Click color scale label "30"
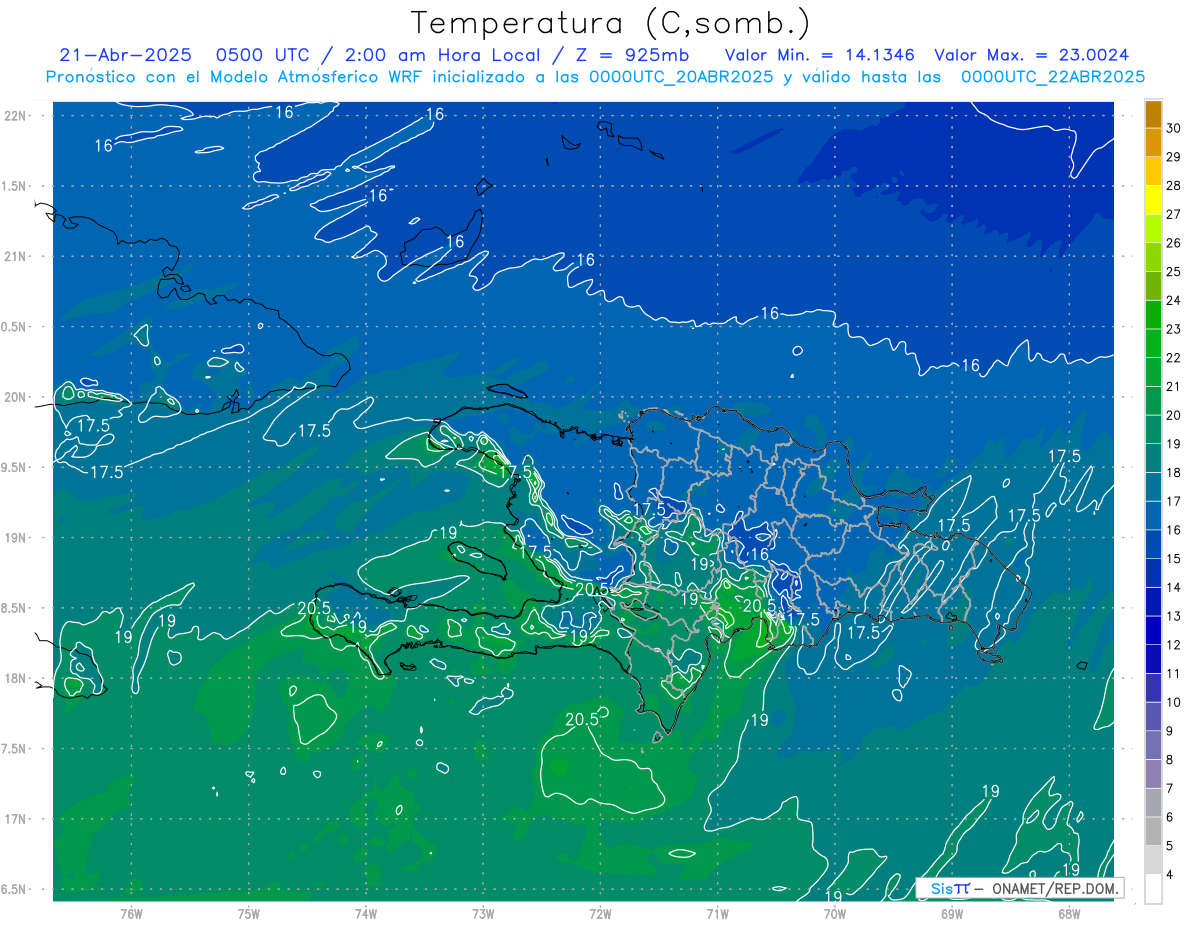The image size is (1200, 927). [1175, 127]
